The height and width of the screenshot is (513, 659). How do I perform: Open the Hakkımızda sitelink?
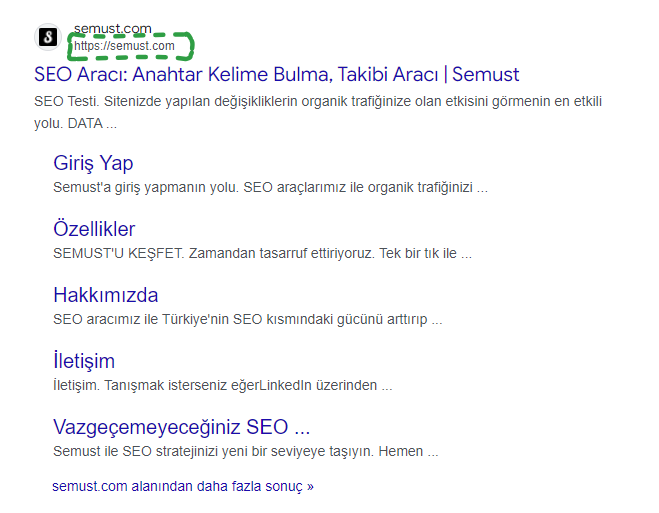105,295
